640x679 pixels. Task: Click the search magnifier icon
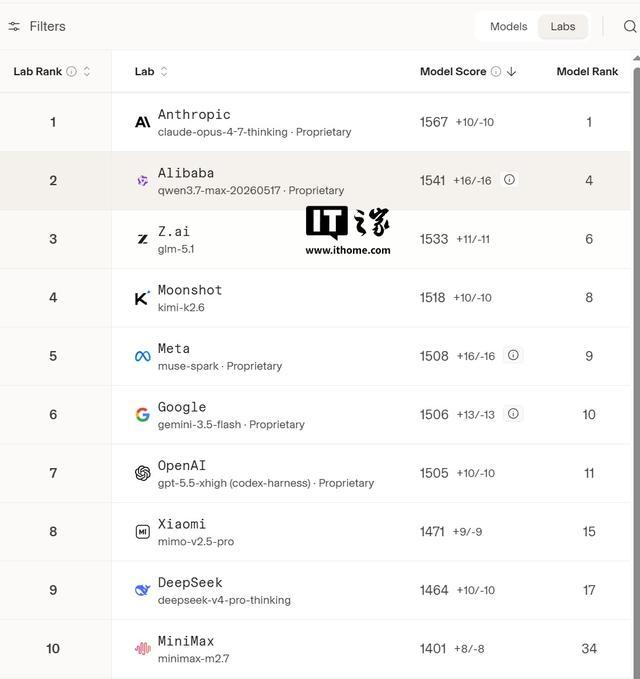click(x=630, y=26)
